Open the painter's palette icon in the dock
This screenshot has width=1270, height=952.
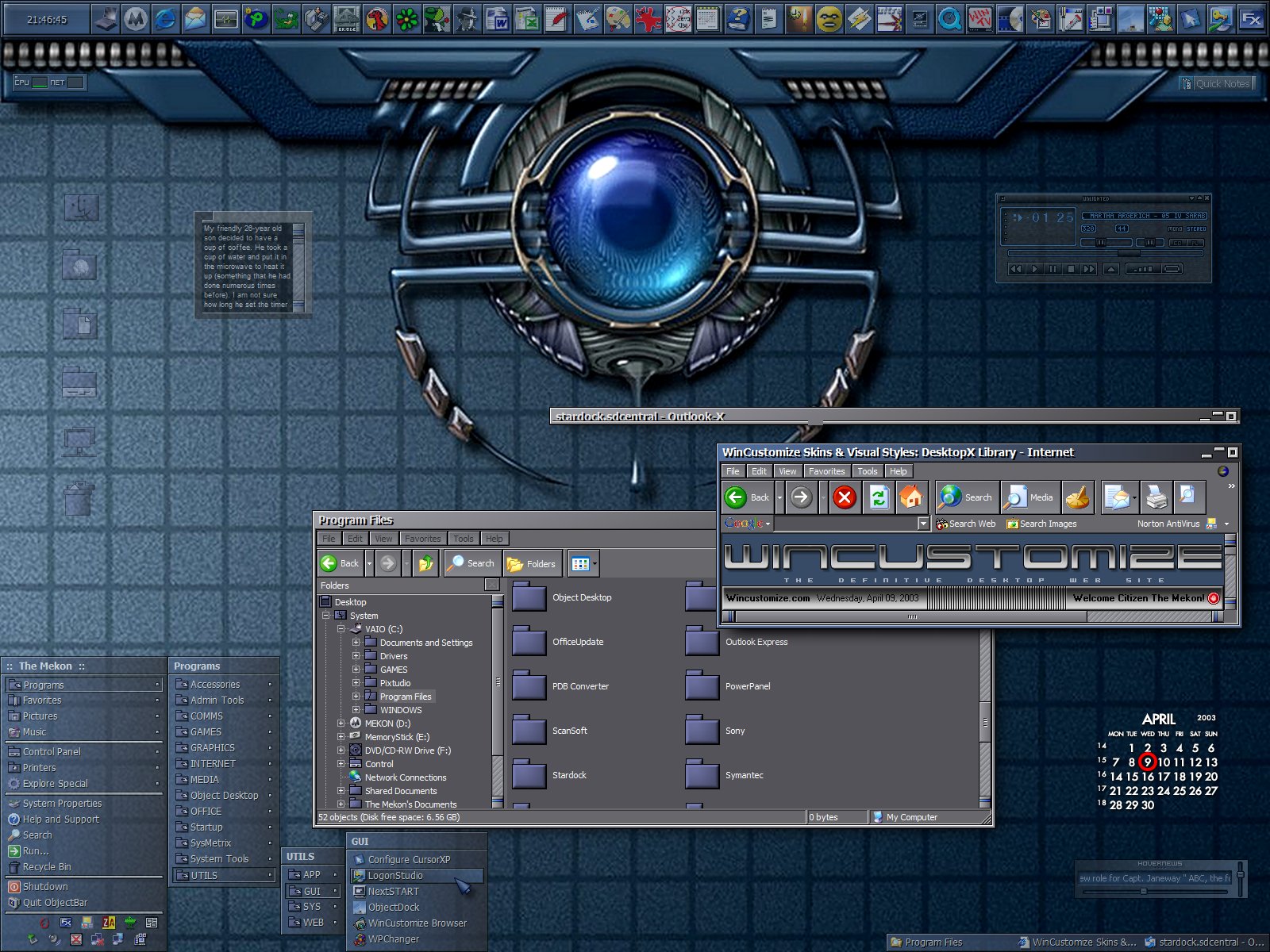(x=619, y=19)
